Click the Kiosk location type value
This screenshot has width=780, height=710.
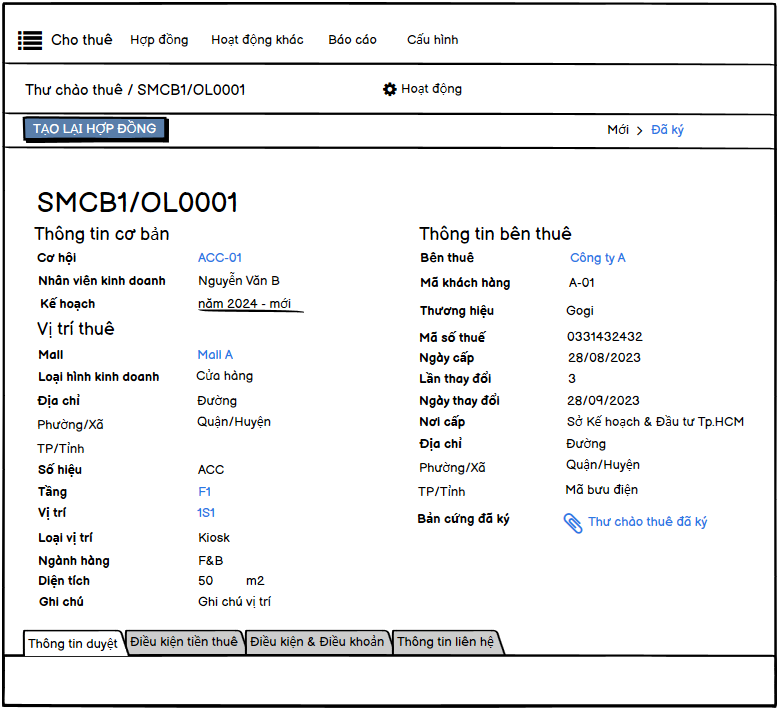point(214,538)
